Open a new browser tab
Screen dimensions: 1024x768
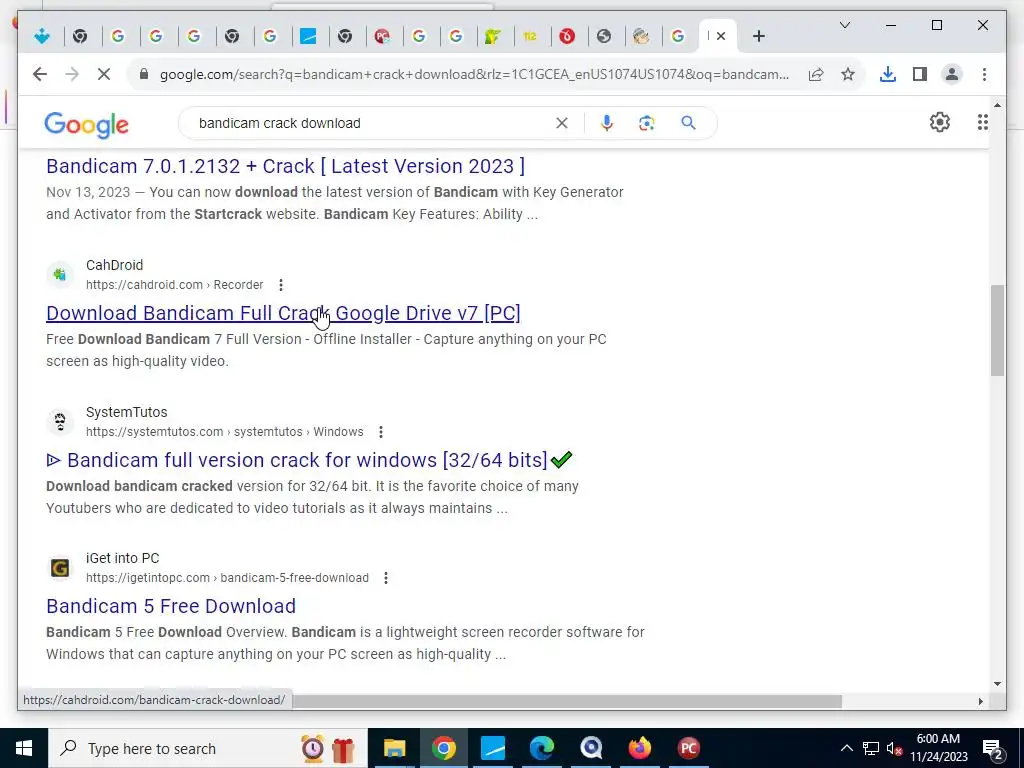(758, 37)
